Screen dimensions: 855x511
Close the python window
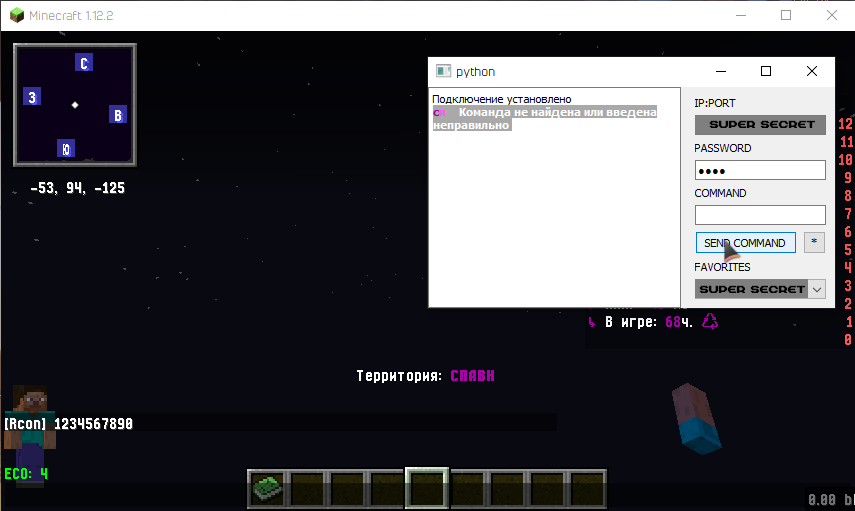point(812,71)
